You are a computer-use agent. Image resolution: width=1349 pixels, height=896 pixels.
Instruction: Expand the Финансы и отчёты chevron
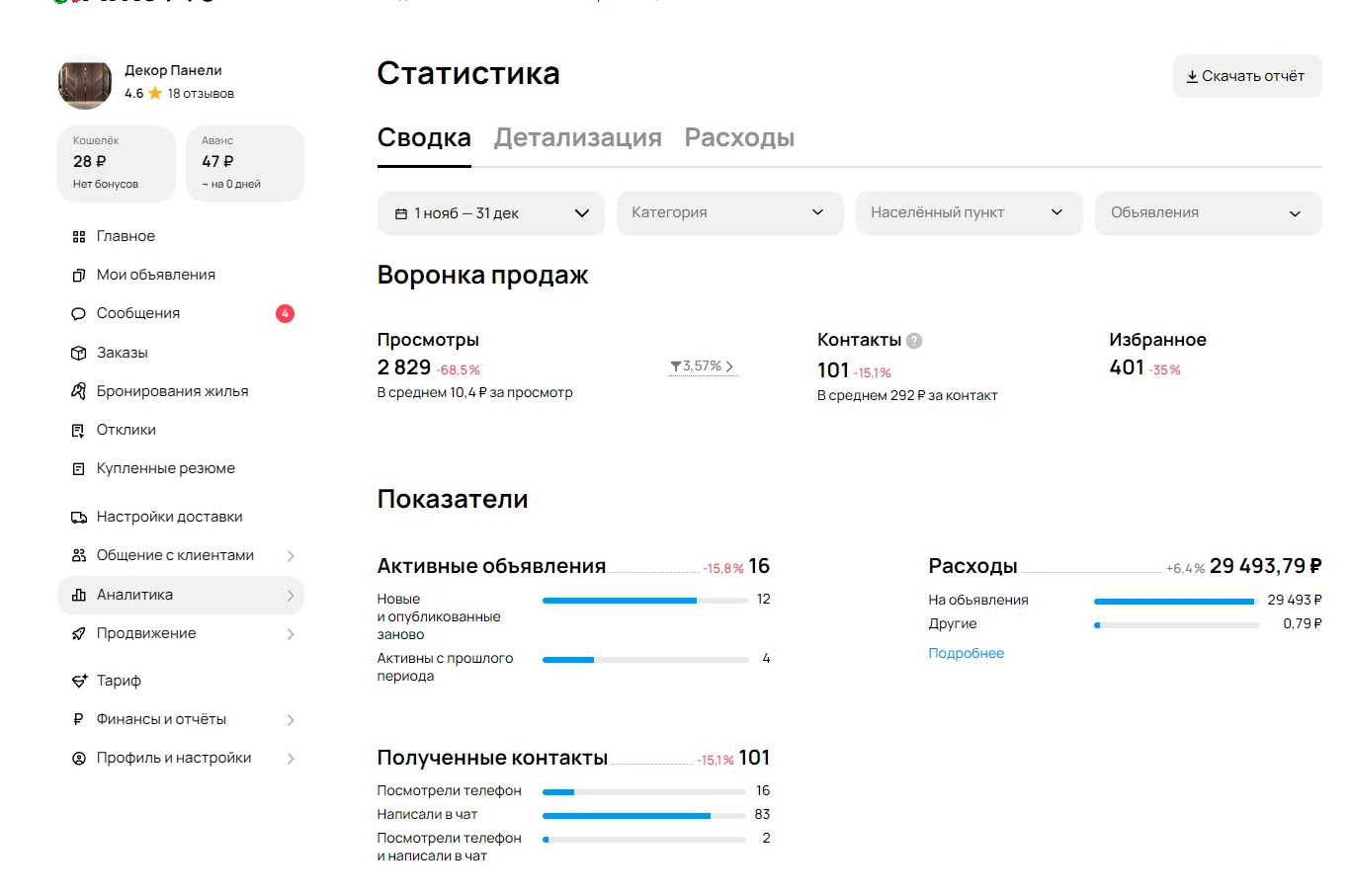(x=291, y=720)
